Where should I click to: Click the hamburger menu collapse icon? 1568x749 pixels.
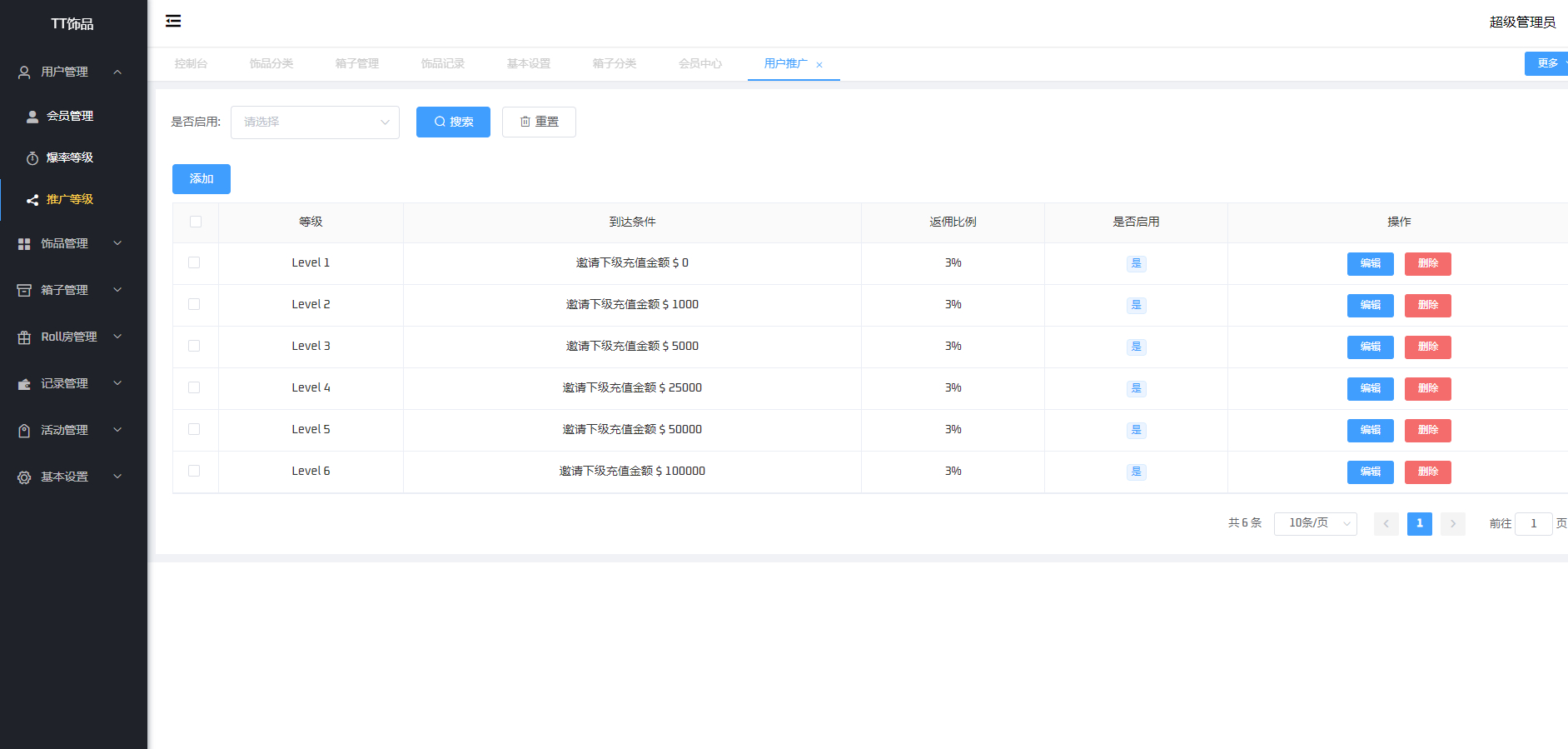[173, 21]
